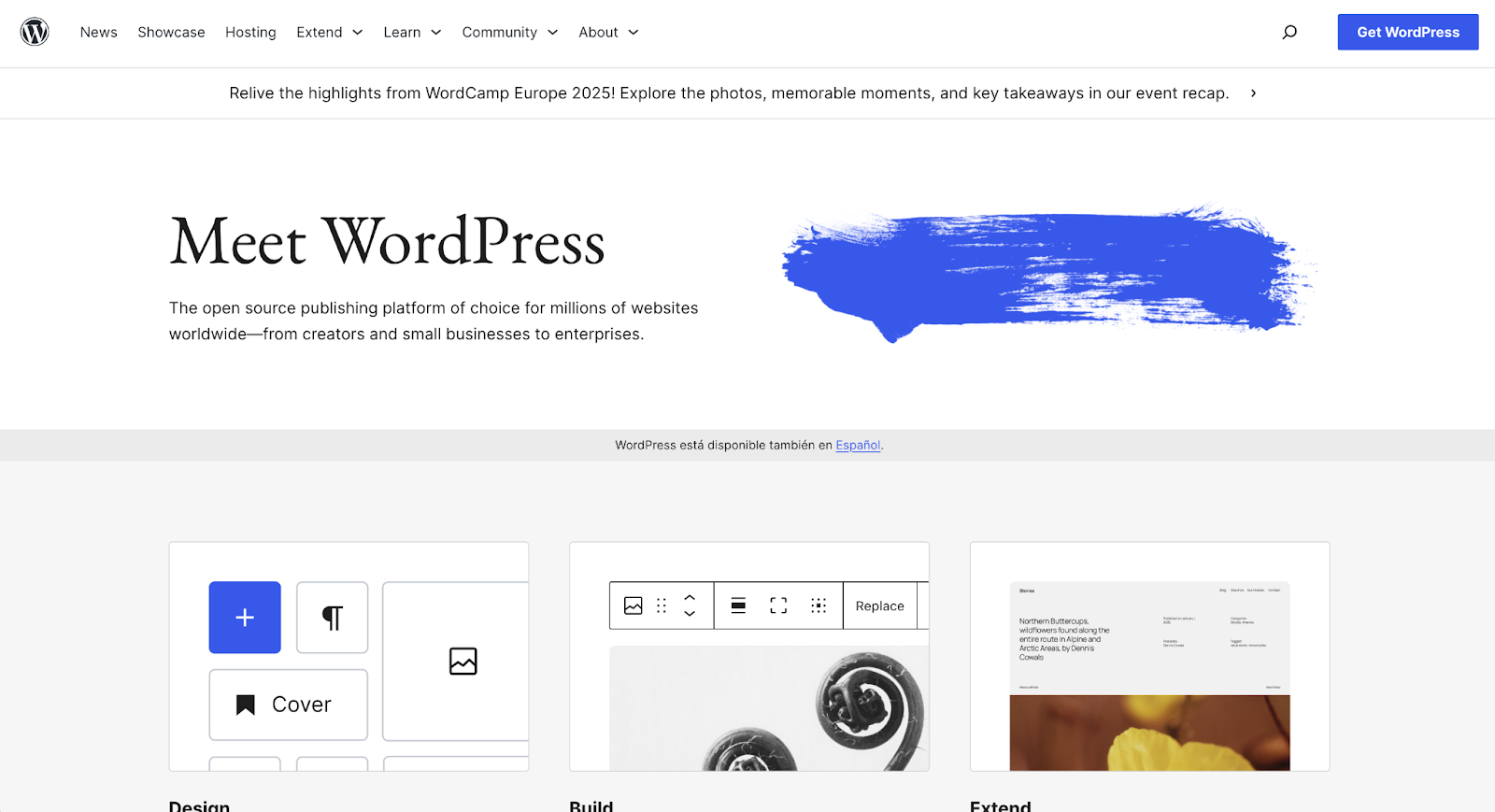Click the image block type toolbar icon
This screenshot has width=1495, height=812.
pos(634,605)
